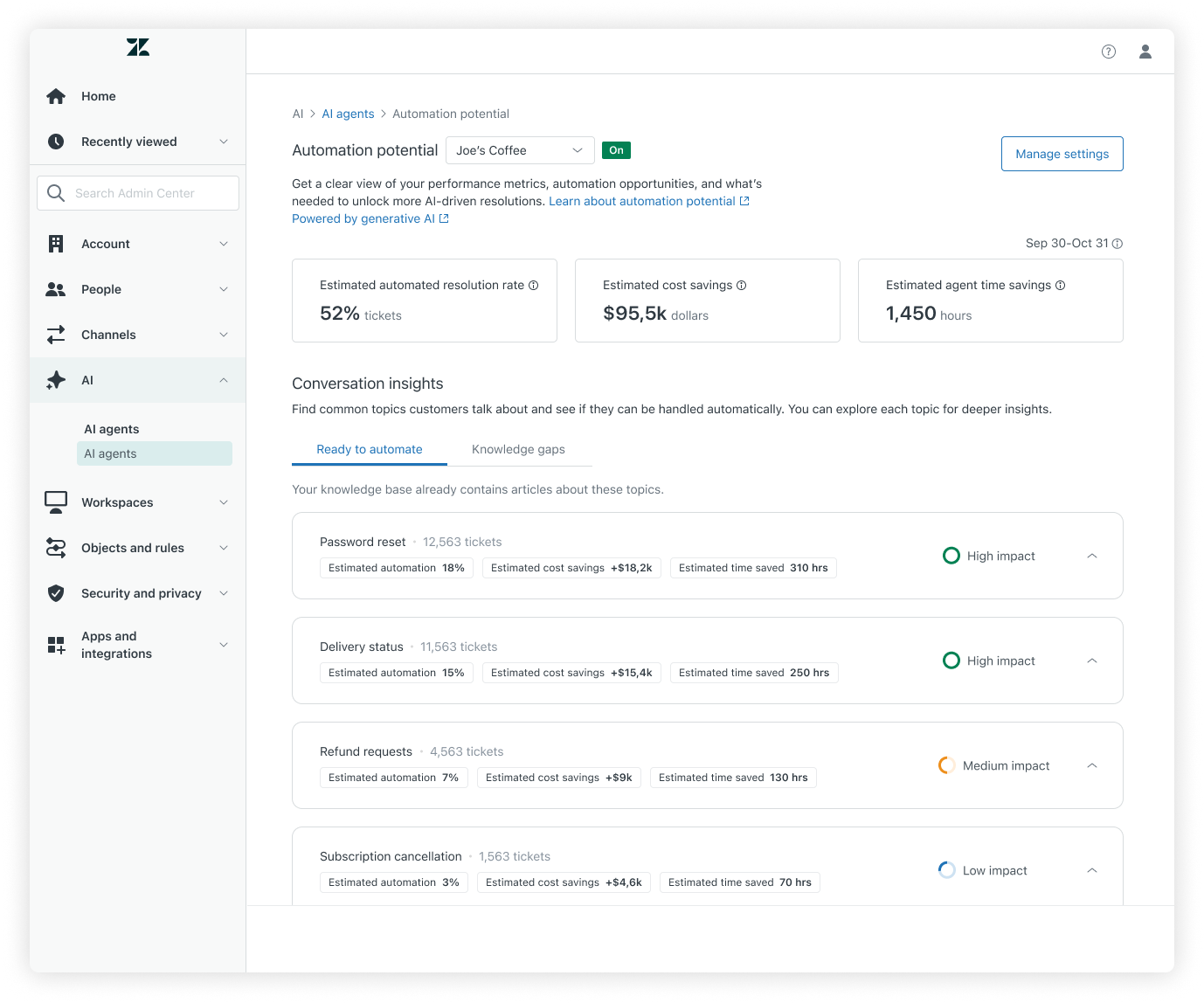The image size is (1204, 1003).
Task: Click the Manage settings button
Action: click(1062, 154)
